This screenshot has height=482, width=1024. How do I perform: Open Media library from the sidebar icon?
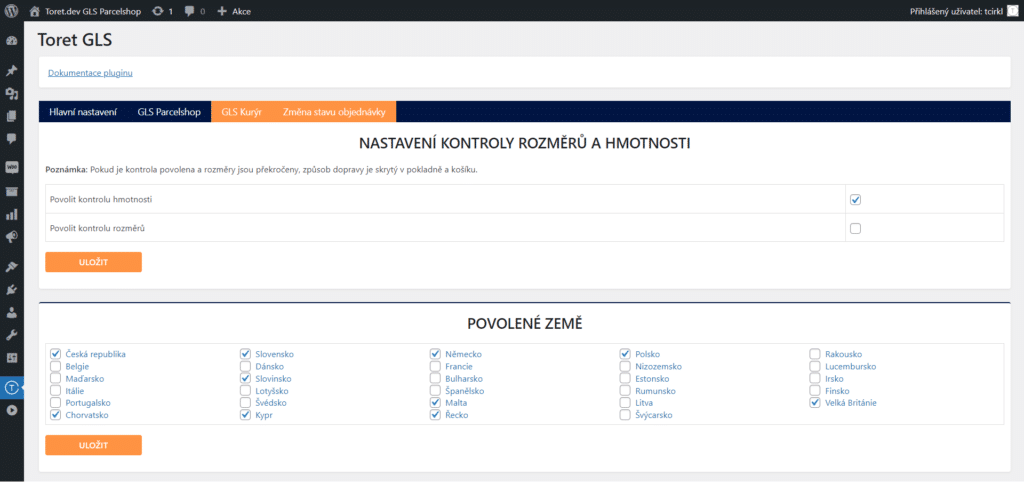[11, 93]
